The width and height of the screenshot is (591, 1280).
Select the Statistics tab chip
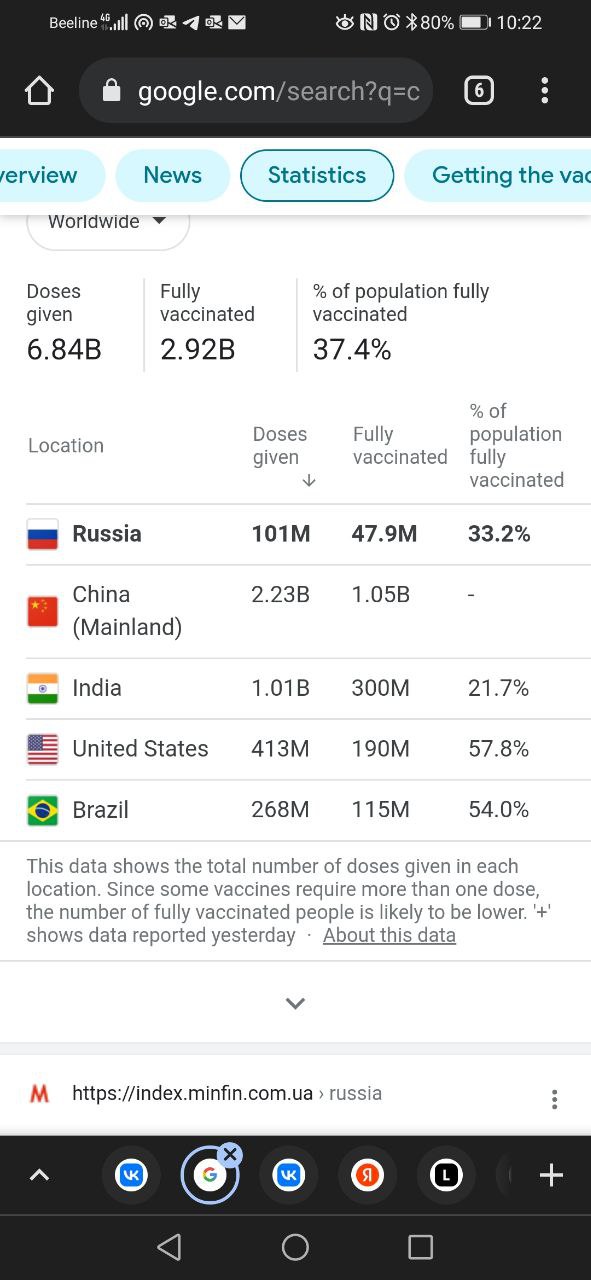(x=317, y=176)
